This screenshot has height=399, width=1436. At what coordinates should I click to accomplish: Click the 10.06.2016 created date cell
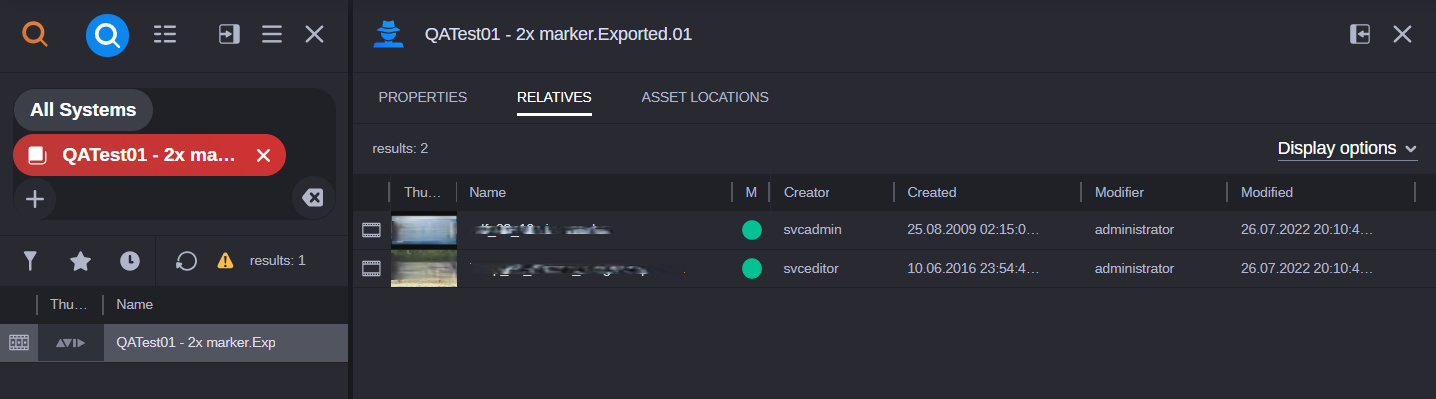point(974,268)
